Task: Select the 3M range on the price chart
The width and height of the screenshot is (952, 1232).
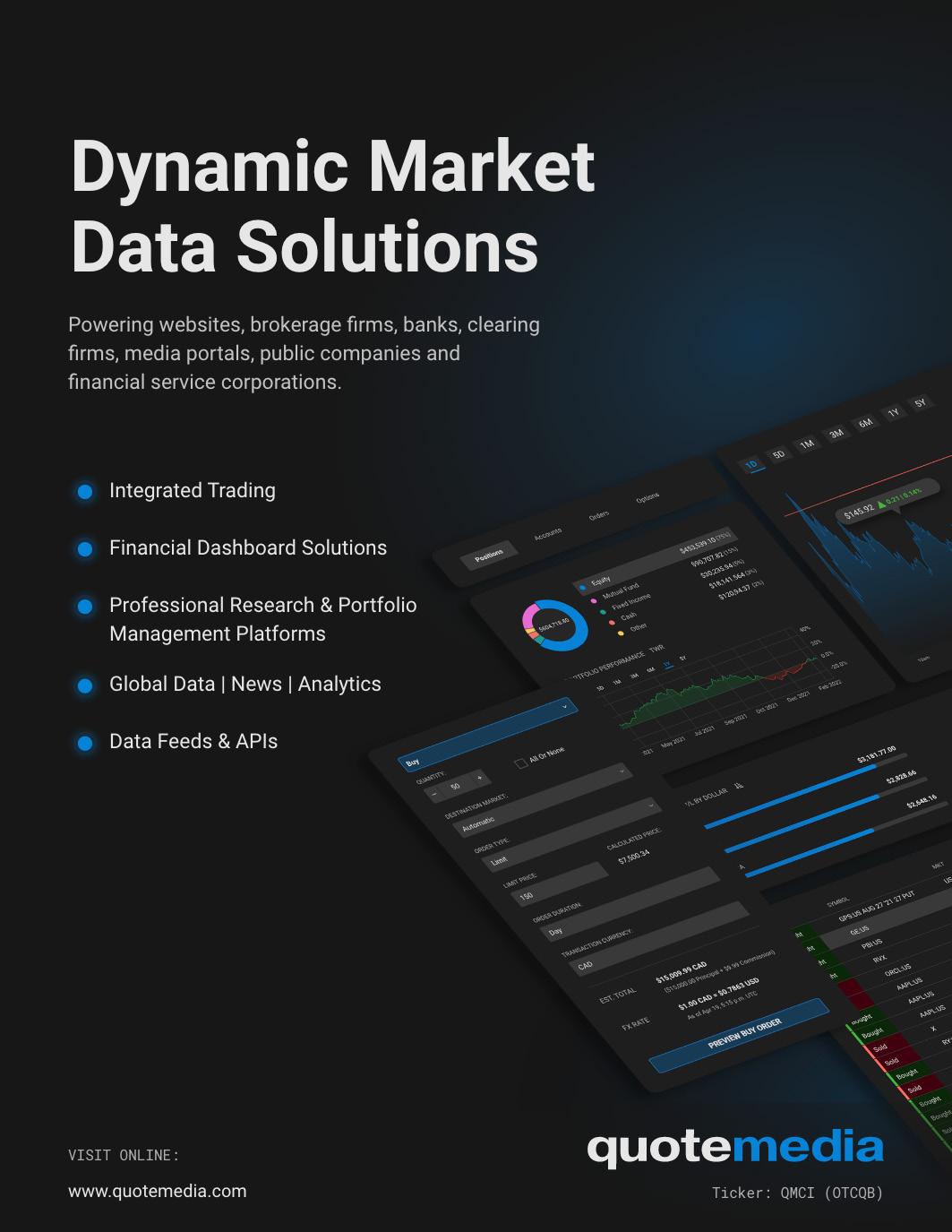Action: (x=836, y=434)
